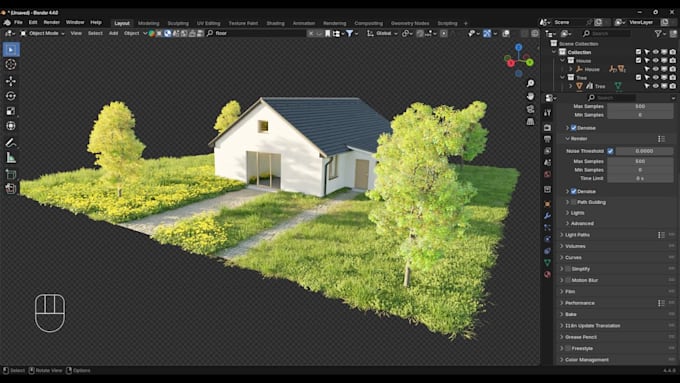680x383 pixels.
Task: Select the Transform tool
Action: click(x=11, y=126)
